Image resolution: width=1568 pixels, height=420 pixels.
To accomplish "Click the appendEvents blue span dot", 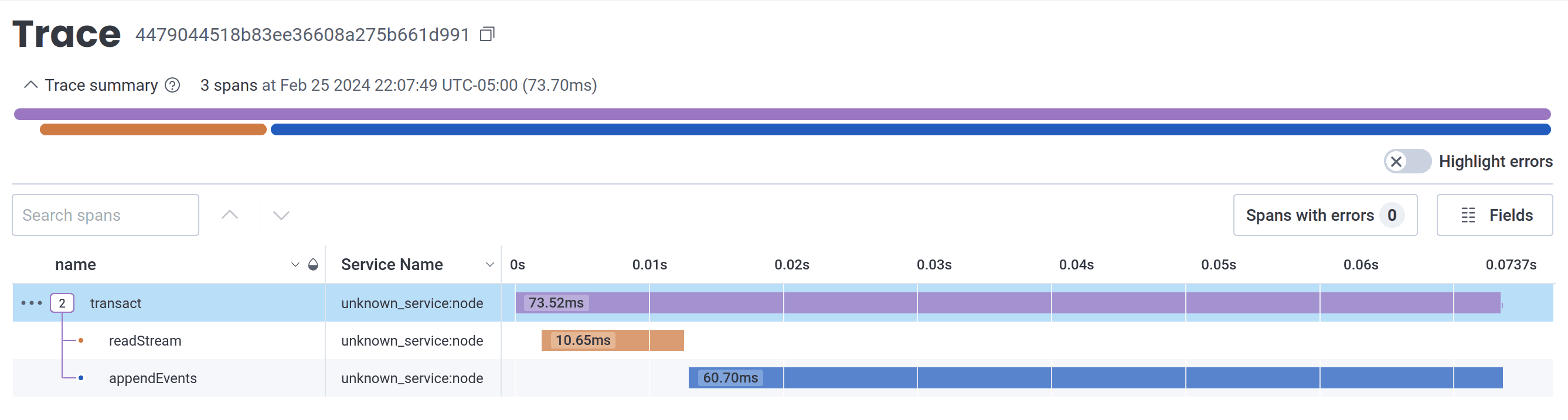I will (x=81, y=378).
